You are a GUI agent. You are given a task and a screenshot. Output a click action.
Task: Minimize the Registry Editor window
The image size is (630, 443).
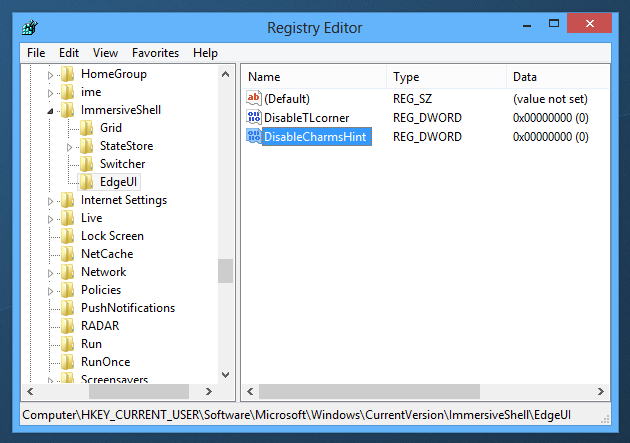point(527,24)
